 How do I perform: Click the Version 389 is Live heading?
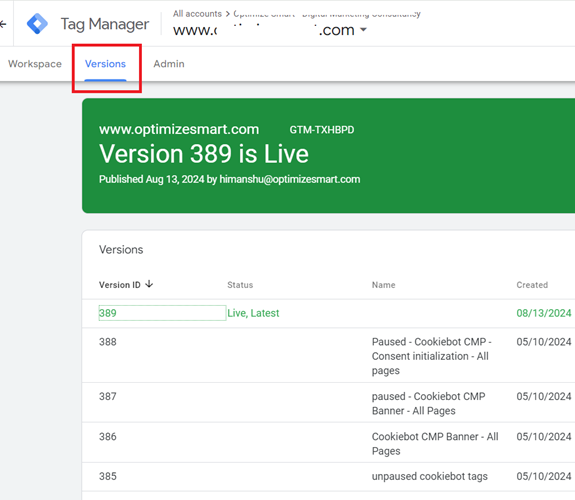[204, 154]
